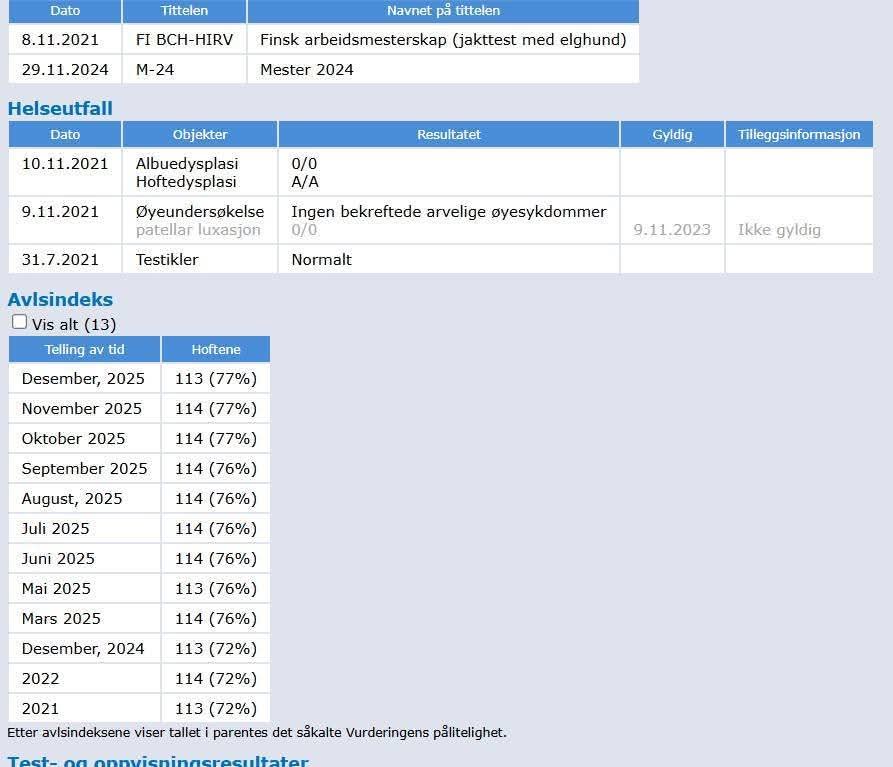893x767 pixels.
Task: Click the 'Normalt' result
Action: click(x=321, y=260)
